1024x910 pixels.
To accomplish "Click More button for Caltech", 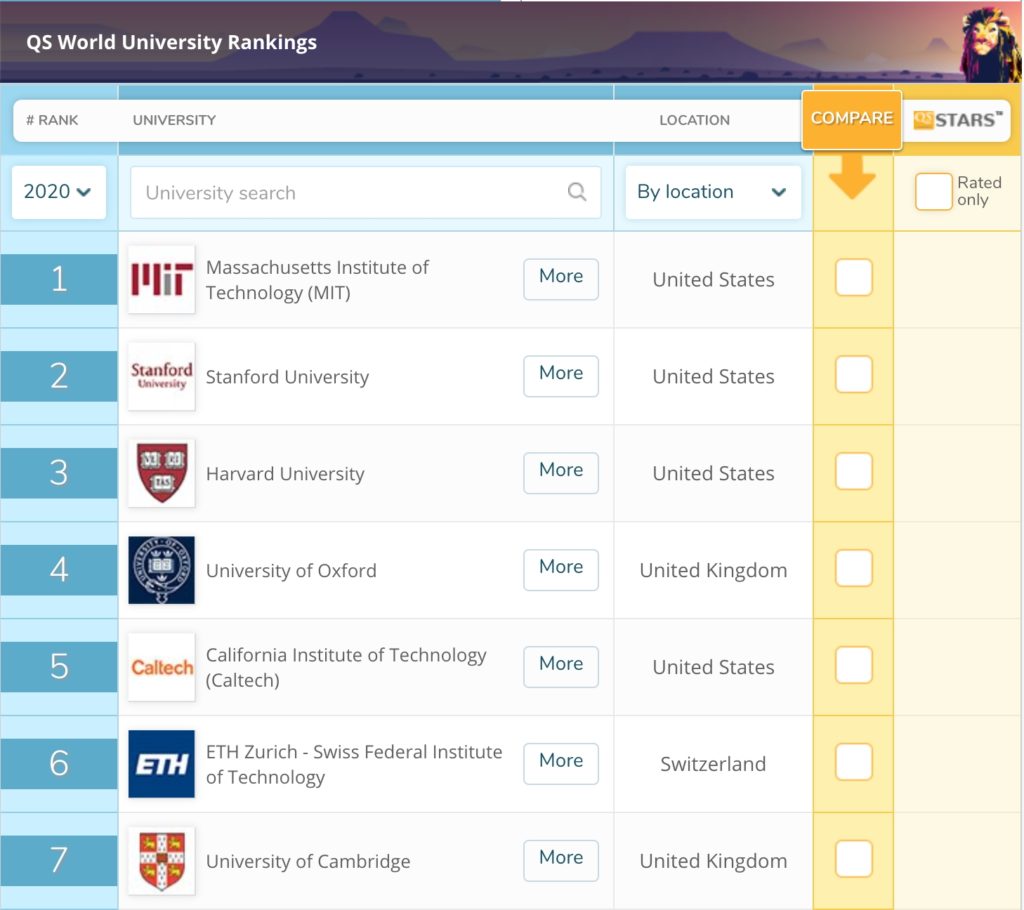I will (561, 667).
